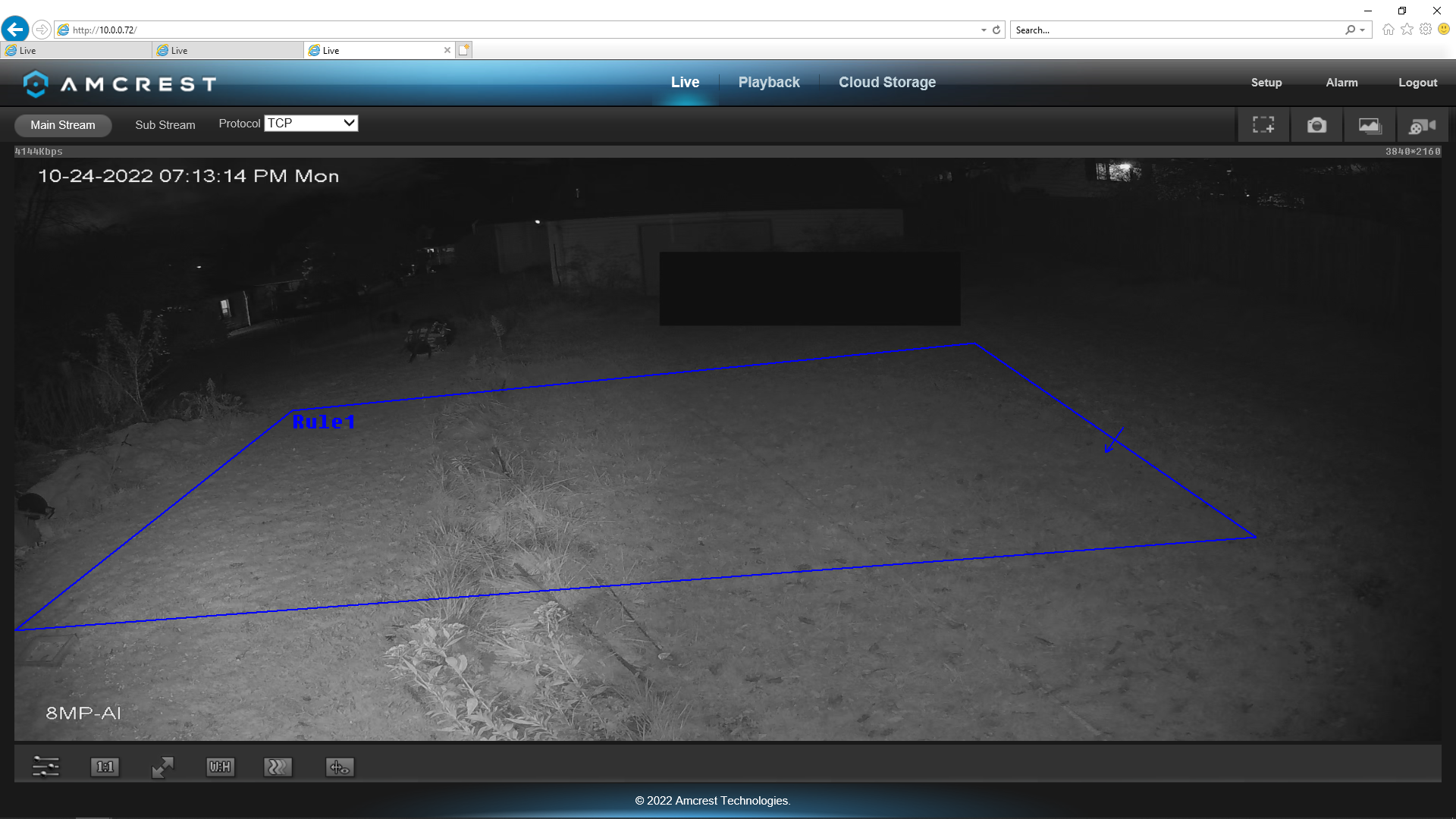Go back with browser back arrow
1456x819 pixels.
15,30
